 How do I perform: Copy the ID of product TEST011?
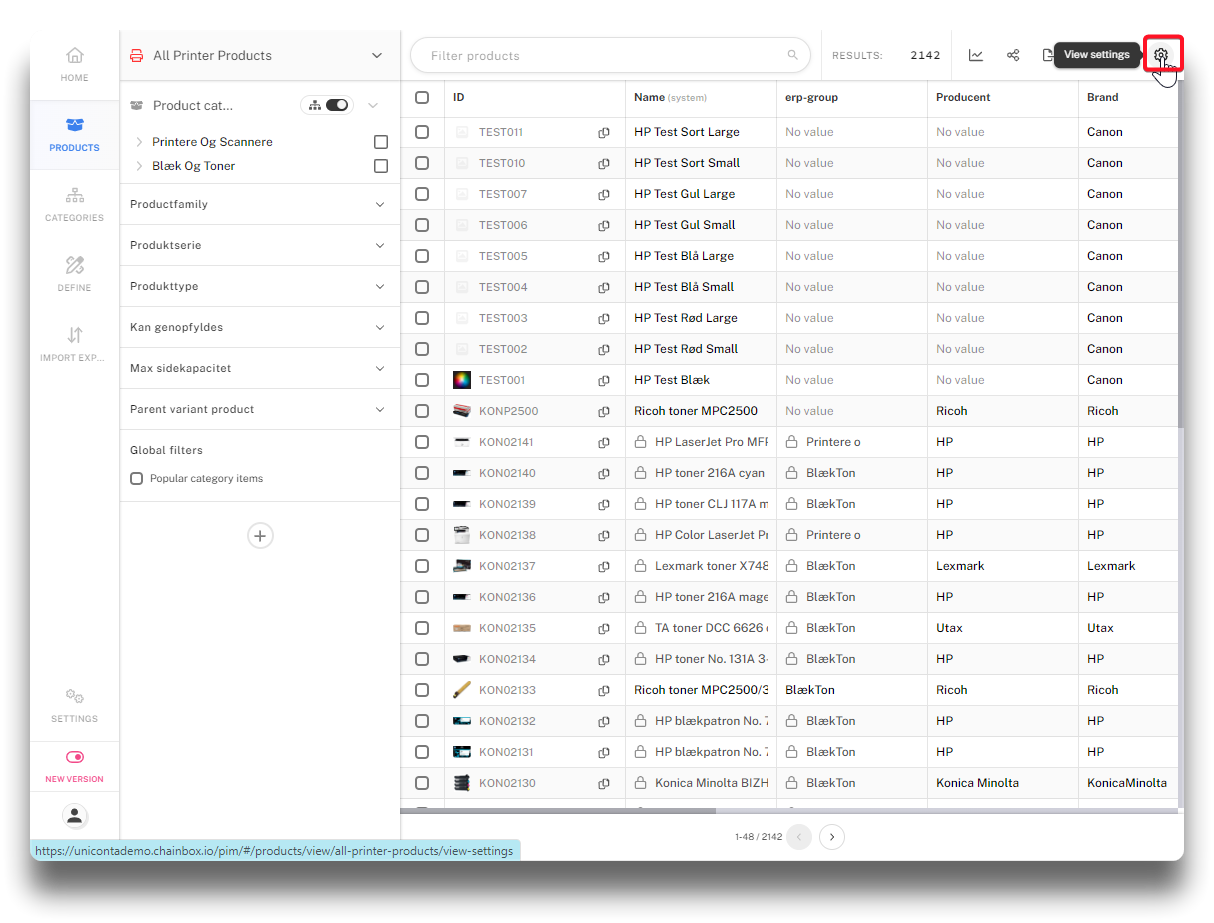604,132
